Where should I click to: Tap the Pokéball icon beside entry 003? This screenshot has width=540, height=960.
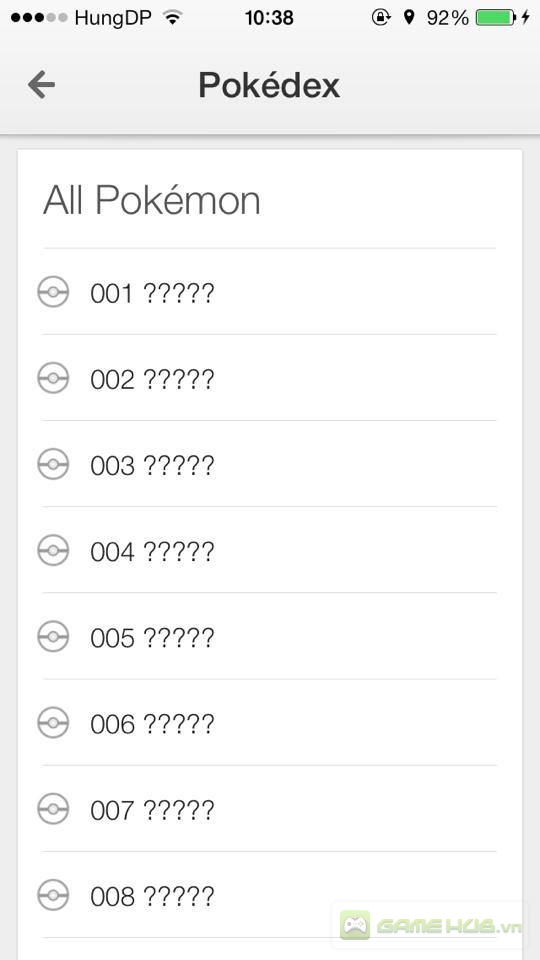pos(53,464)
